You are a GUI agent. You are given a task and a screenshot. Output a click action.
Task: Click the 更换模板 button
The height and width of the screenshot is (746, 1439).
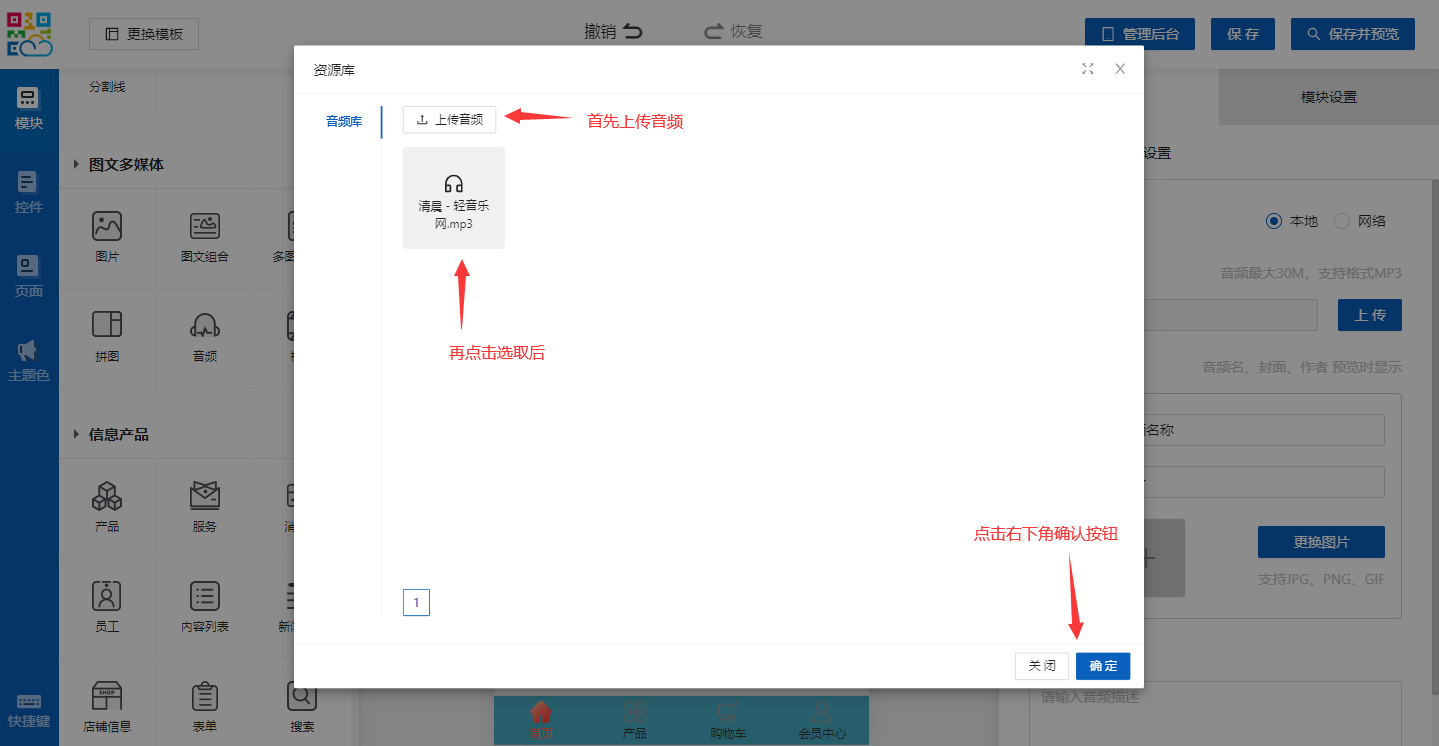tap(144, 34)
